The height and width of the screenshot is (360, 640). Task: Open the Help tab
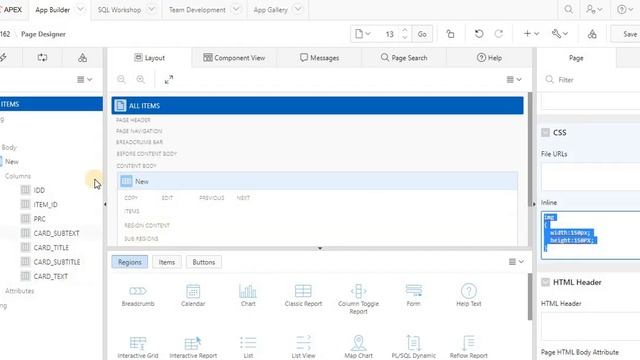click(489, 58)
